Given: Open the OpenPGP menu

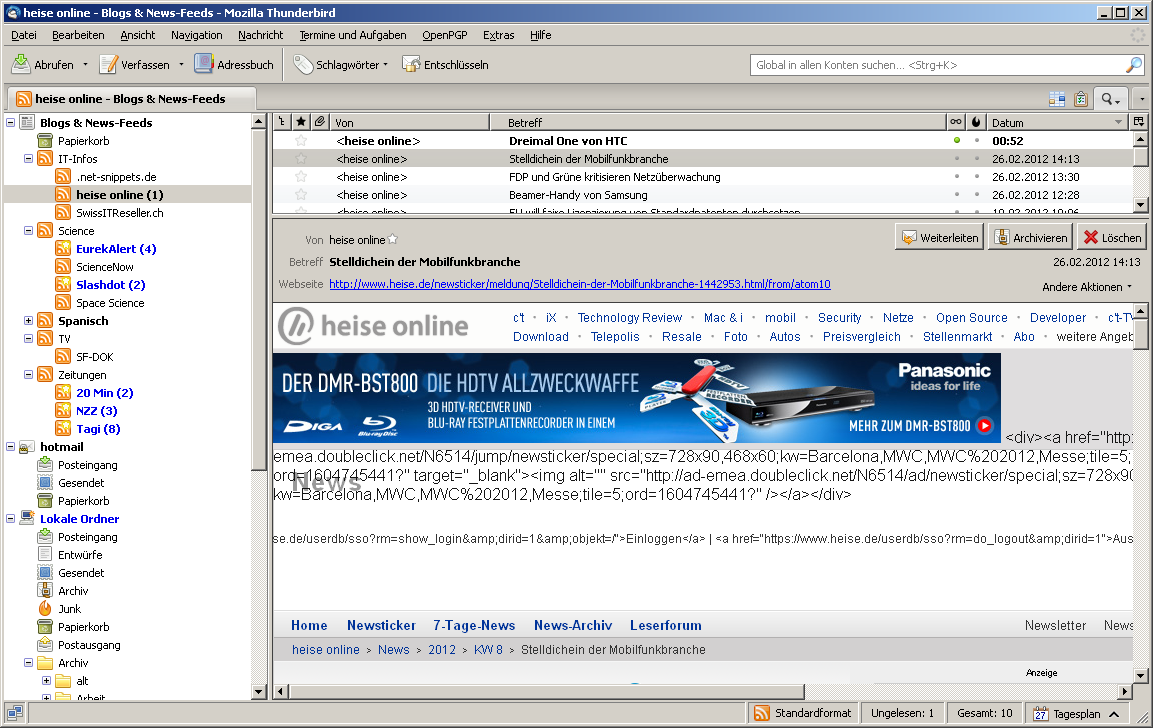Looking at the screenshot, I should (x=444, y=35).
